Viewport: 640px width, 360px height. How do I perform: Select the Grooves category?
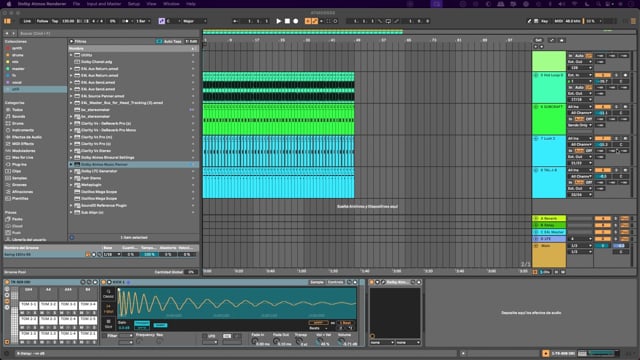click(19, 185)
